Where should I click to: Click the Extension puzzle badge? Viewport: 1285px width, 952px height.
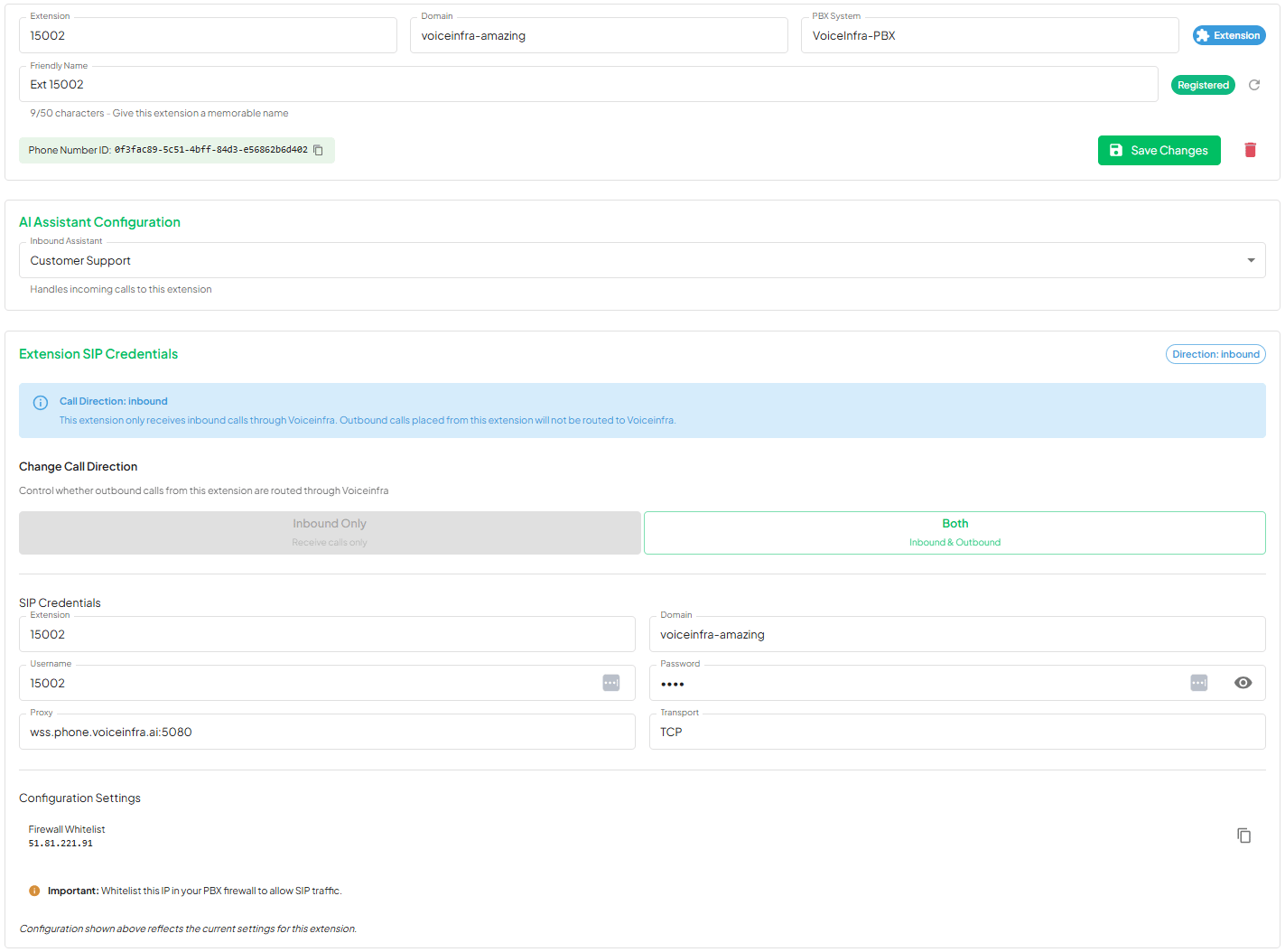point(1229,35)
